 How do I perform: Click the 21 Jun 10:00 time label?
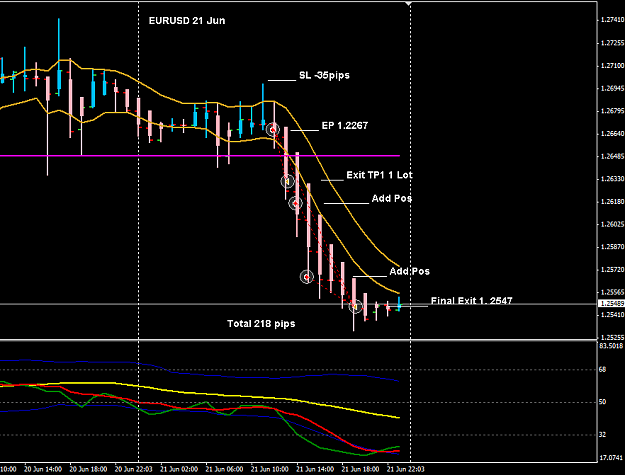click(x=270, y=469)
